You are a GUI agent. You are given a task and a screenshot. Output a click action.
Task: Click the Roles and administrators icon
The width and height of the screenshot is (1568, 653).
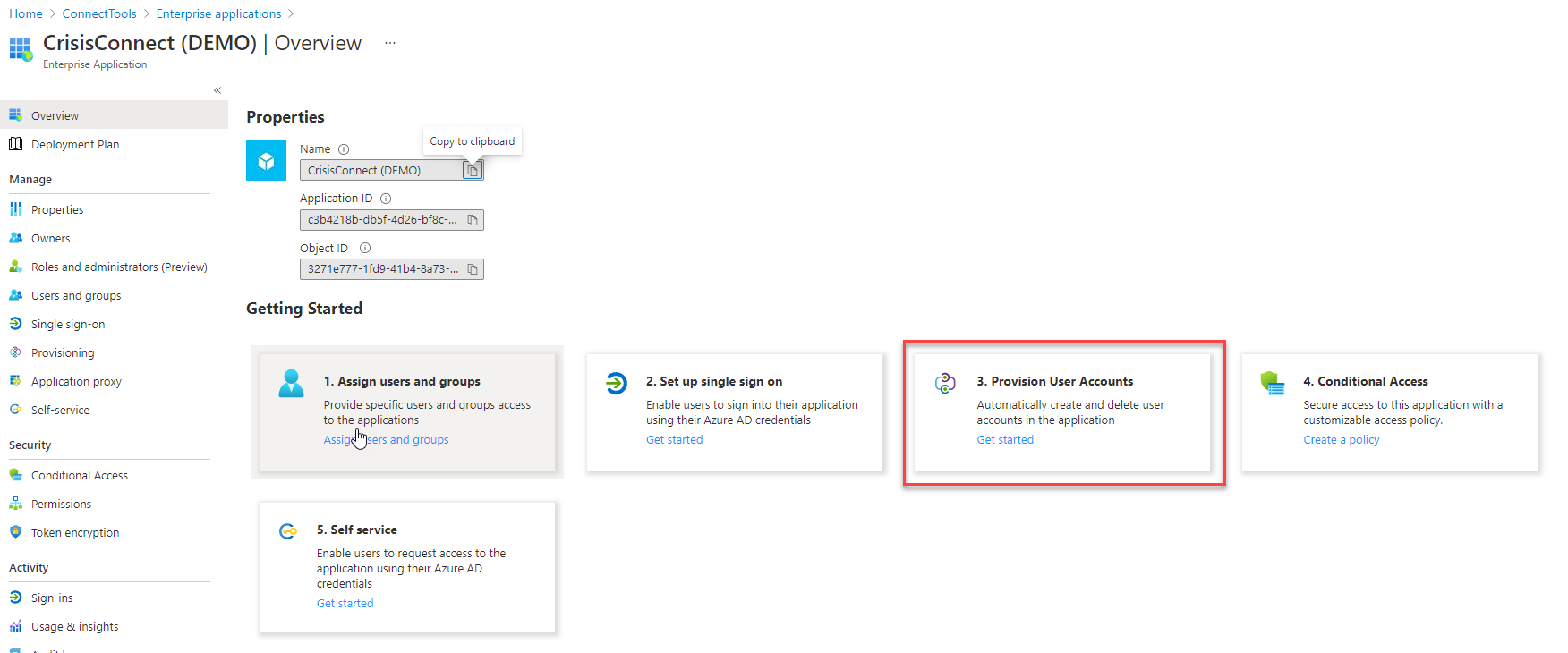click(x=15, y=266)
